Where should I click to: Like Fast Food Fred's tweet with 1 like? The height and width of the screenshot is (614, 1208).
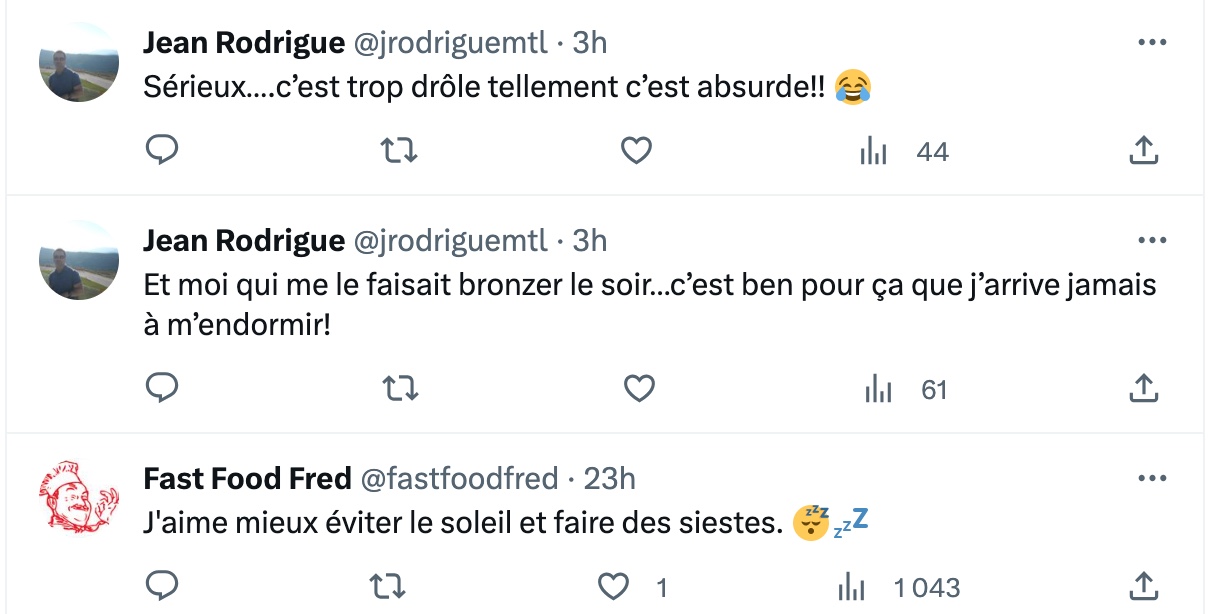pyautogui.click(x=632, y=586)
